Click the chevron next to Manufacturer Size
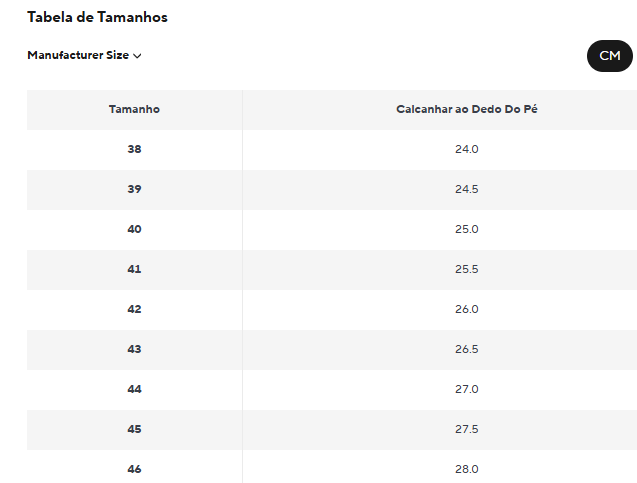 pos(137,56)
